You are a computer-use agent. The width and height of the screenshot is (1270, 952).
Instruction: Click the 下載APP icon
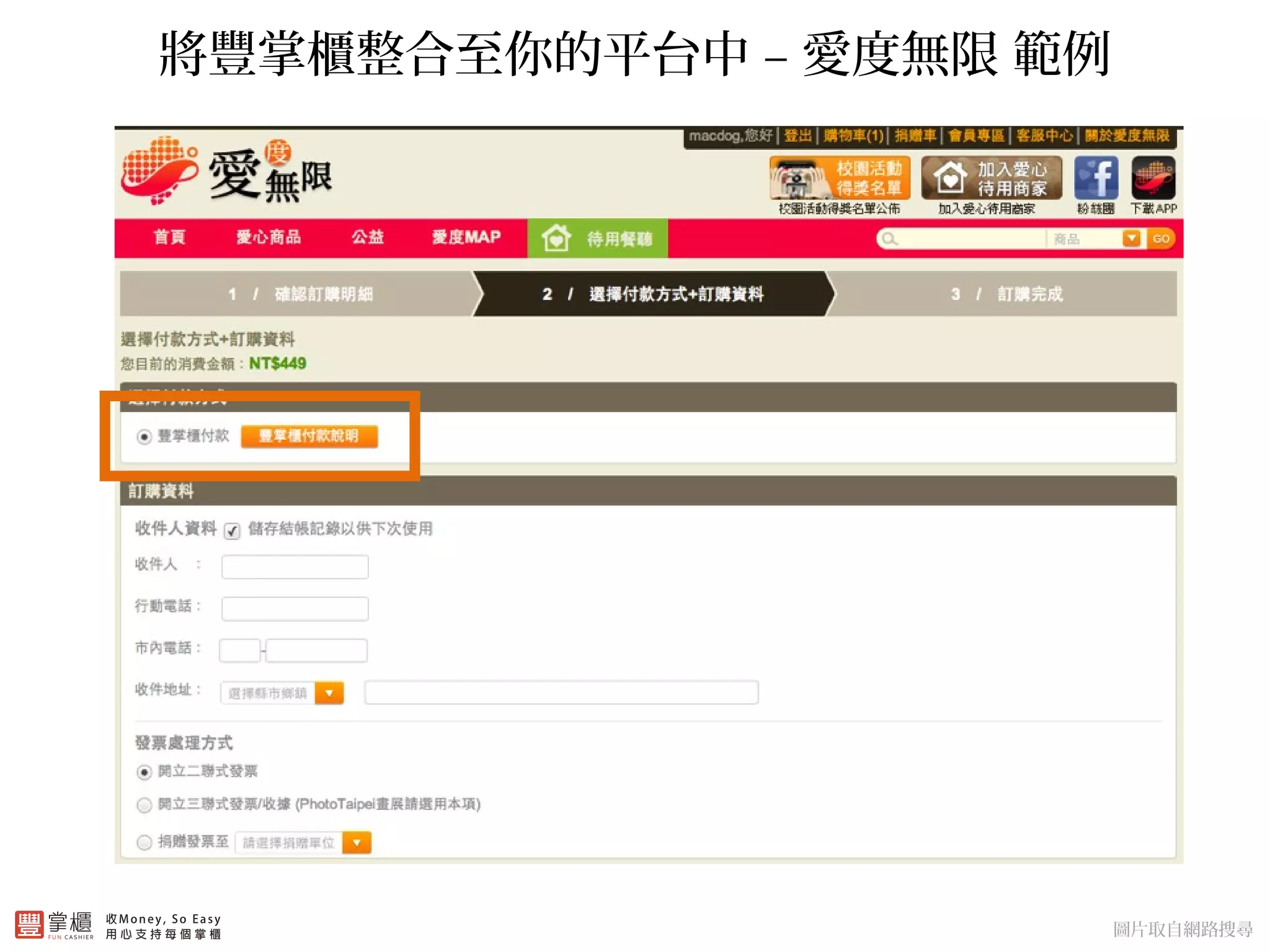(1153, 178)
